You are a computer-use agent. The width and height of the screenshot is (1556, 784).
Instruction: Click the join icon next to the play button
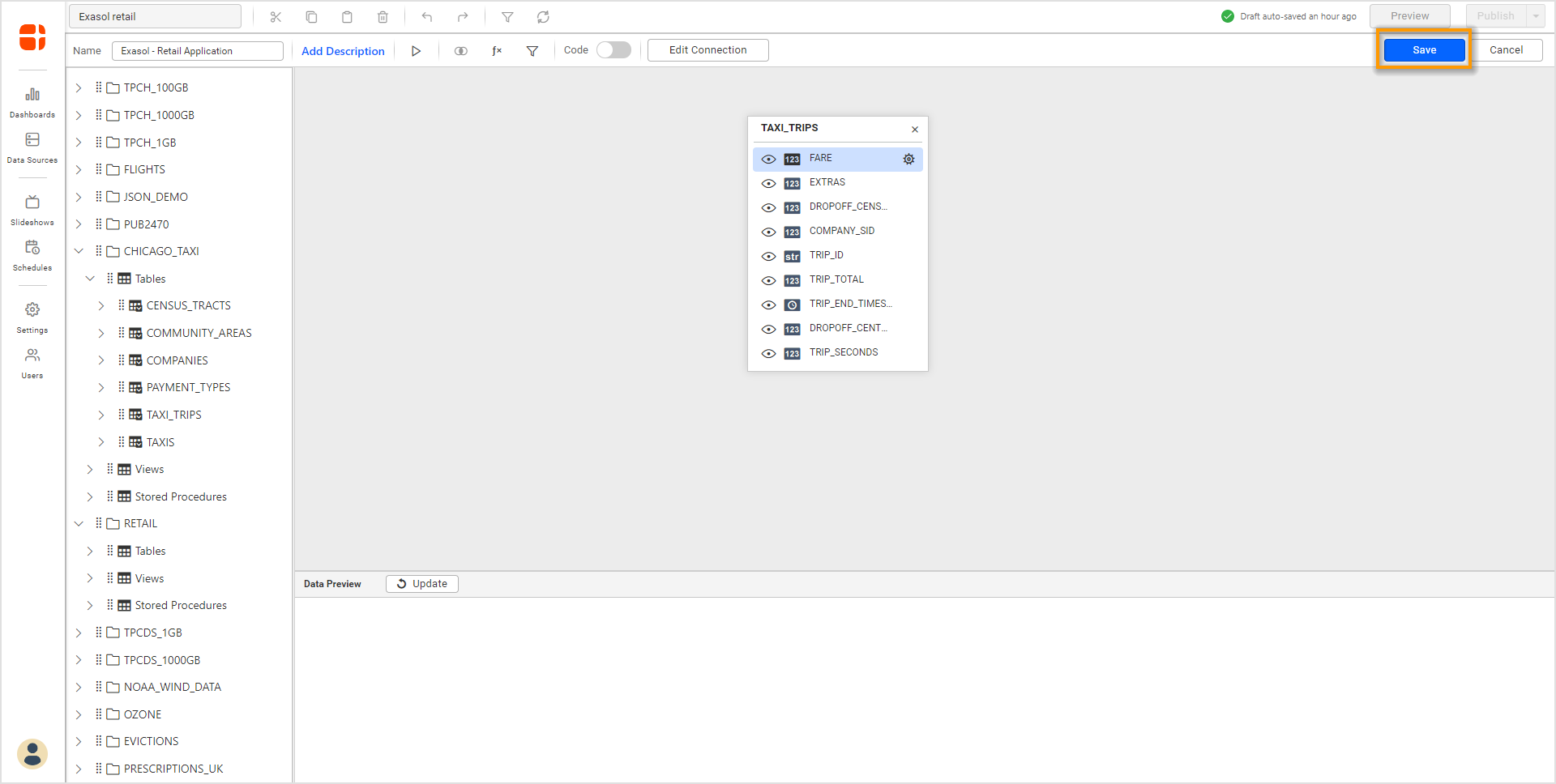pos(460,51)
